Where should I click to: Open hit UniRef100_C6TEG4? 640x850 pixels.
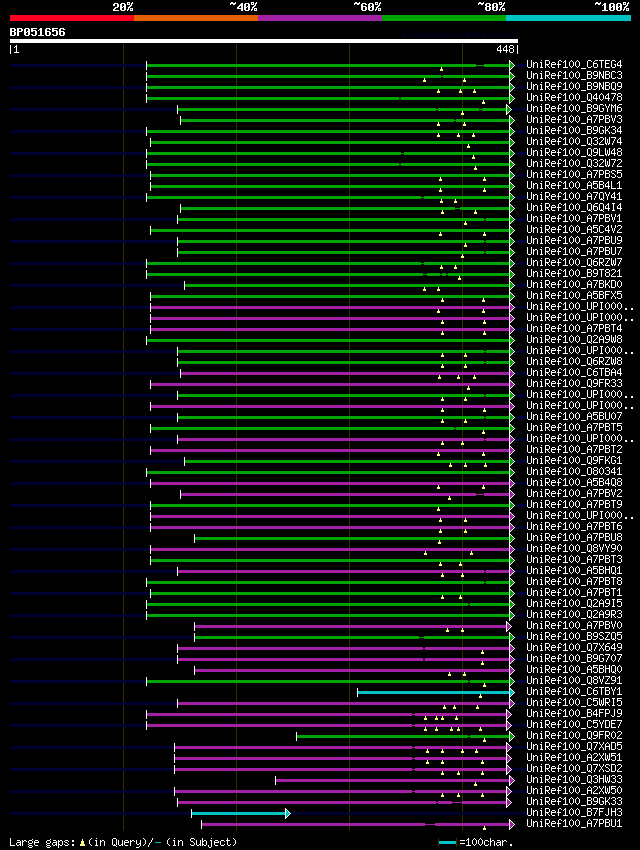[x=574, y=64]
